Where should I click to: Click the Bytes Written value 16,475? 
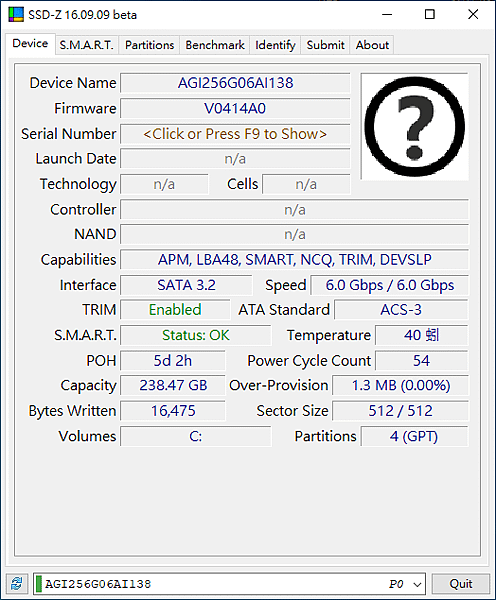click(x=173, y=411)
